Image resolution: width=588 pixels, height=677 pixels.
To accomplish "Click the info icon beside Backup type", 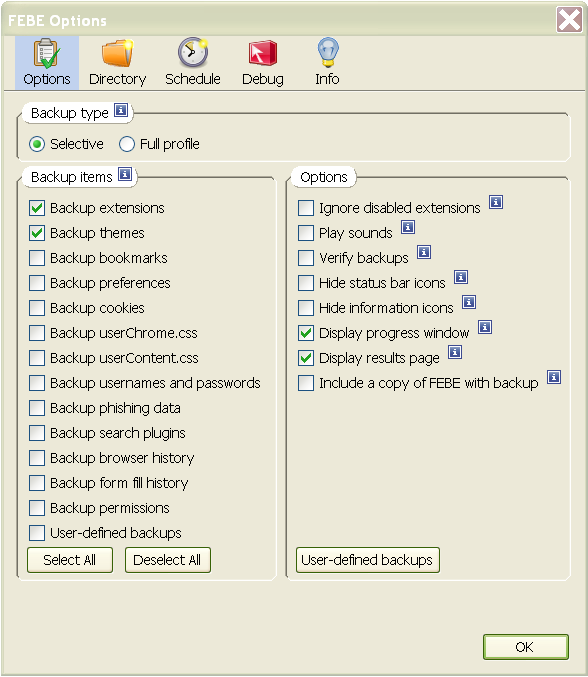I will [121, 111].
